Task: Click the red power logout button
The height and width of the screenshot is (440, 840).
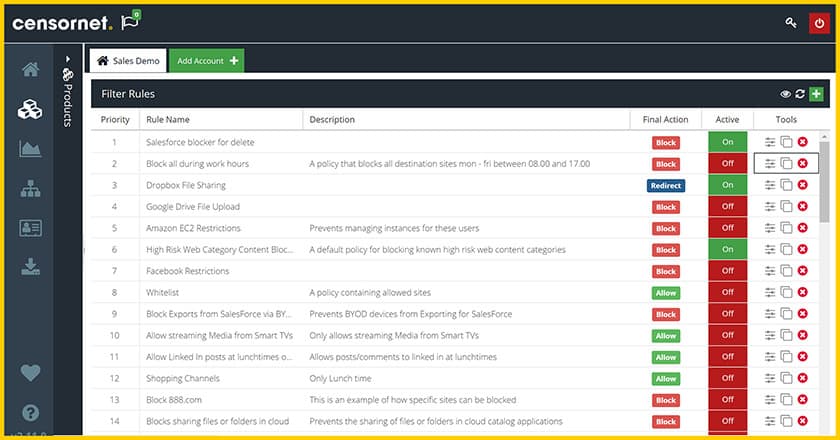Action: [819, 23]
